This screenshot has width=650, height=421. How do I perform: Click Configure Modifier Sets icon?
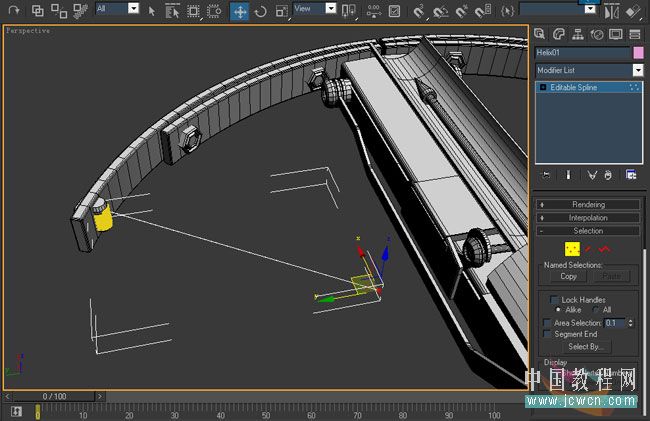(x=631, y=175)
